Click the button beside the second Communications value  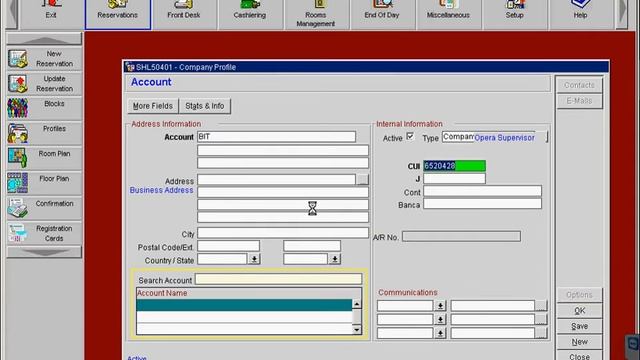(541, 320)
